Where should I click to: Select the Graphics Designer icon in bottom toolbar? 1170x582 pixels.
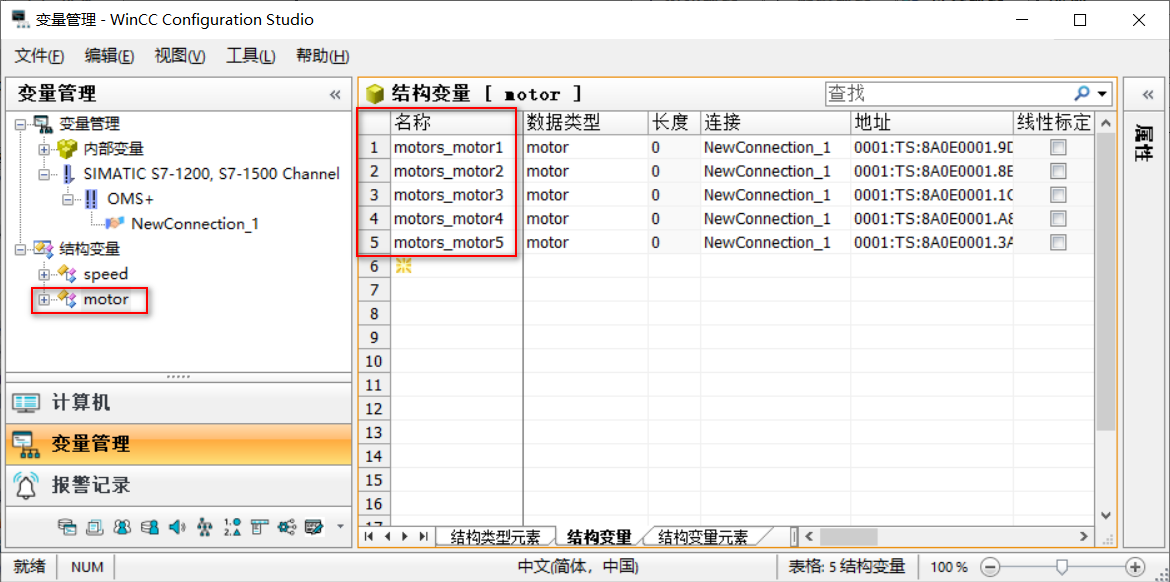[x=95, y=527]
